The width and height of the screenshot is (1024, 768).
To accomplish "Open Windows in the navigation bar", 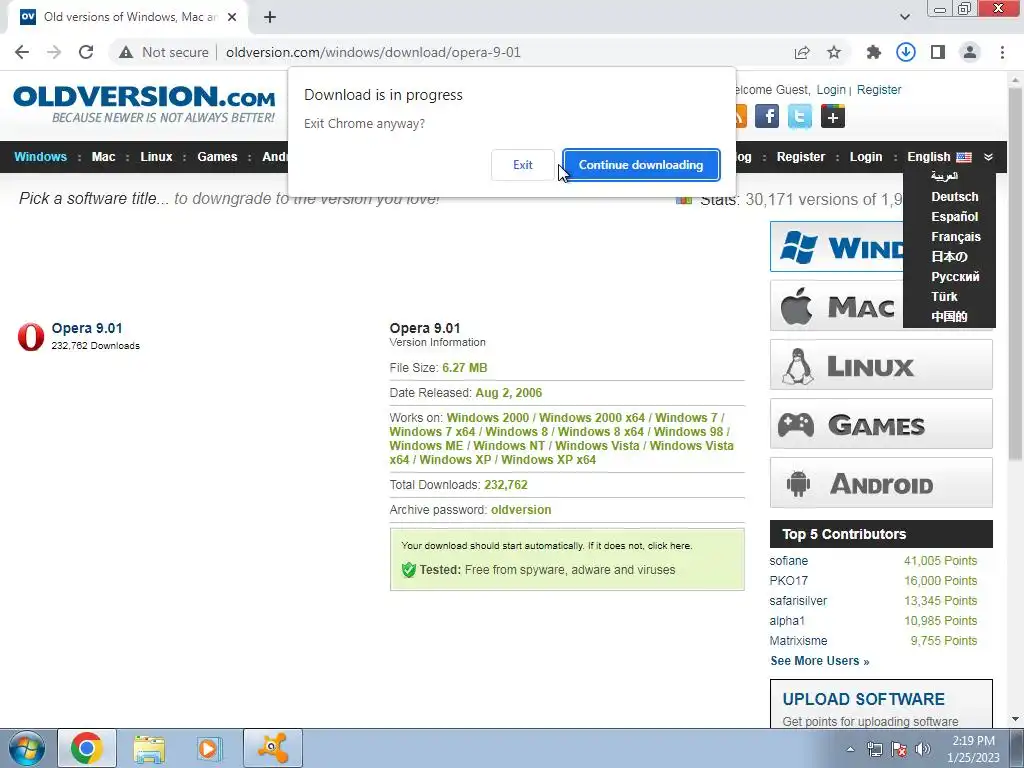I will (40, 157).
